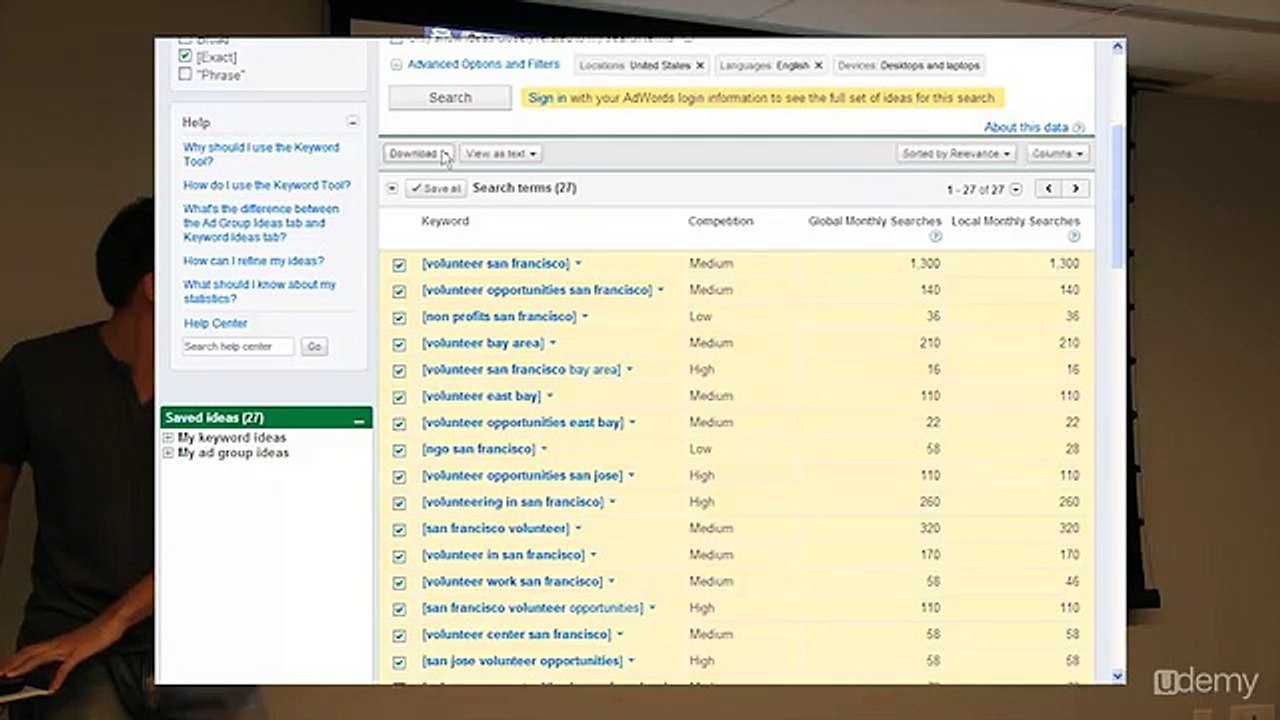Screen dimensions: 1280x720
Task: Click the [volunteer san francisco bay area] keyword text
Action: [x=521, y=370]
